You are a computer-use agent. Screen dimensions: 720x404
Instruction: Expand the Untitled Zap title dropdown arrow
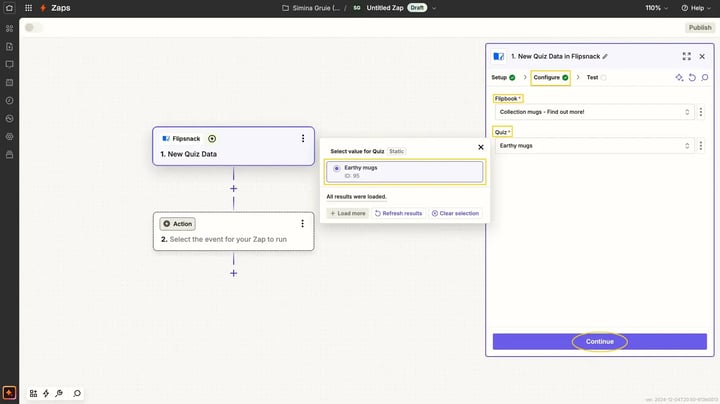[x=434, y=8]
